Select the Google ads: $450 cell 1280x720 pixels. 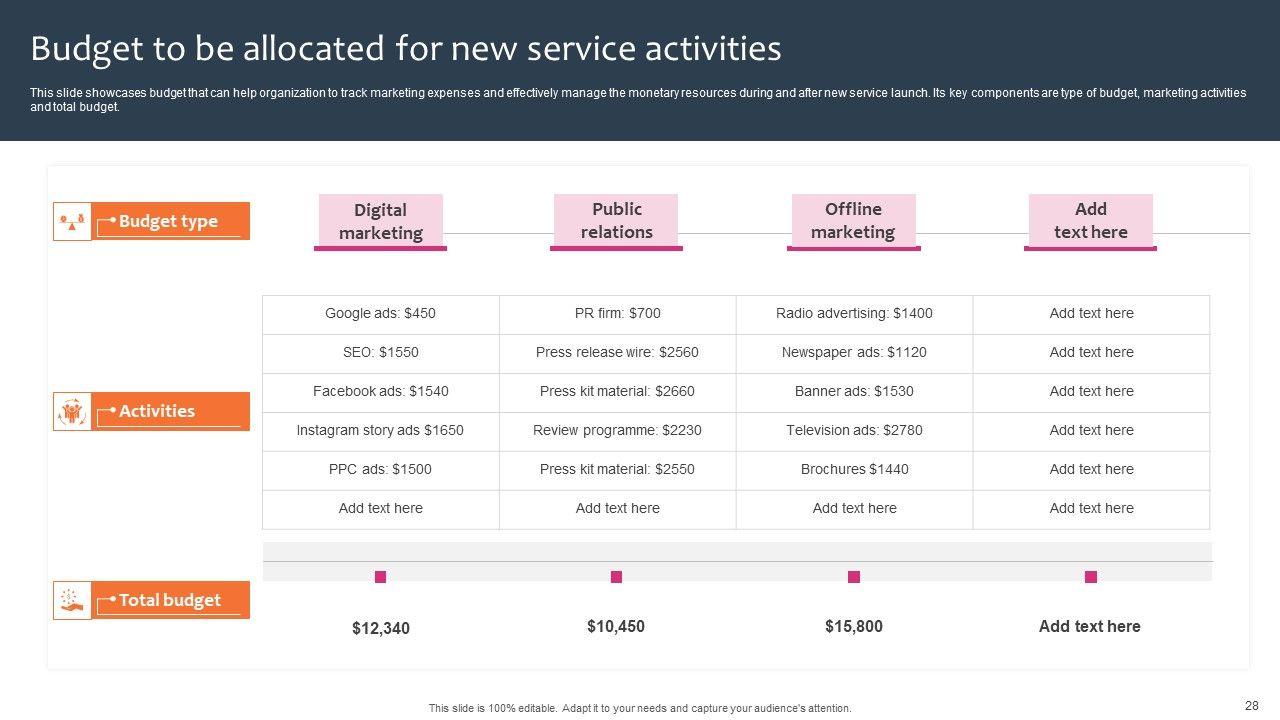coord(380,314)
